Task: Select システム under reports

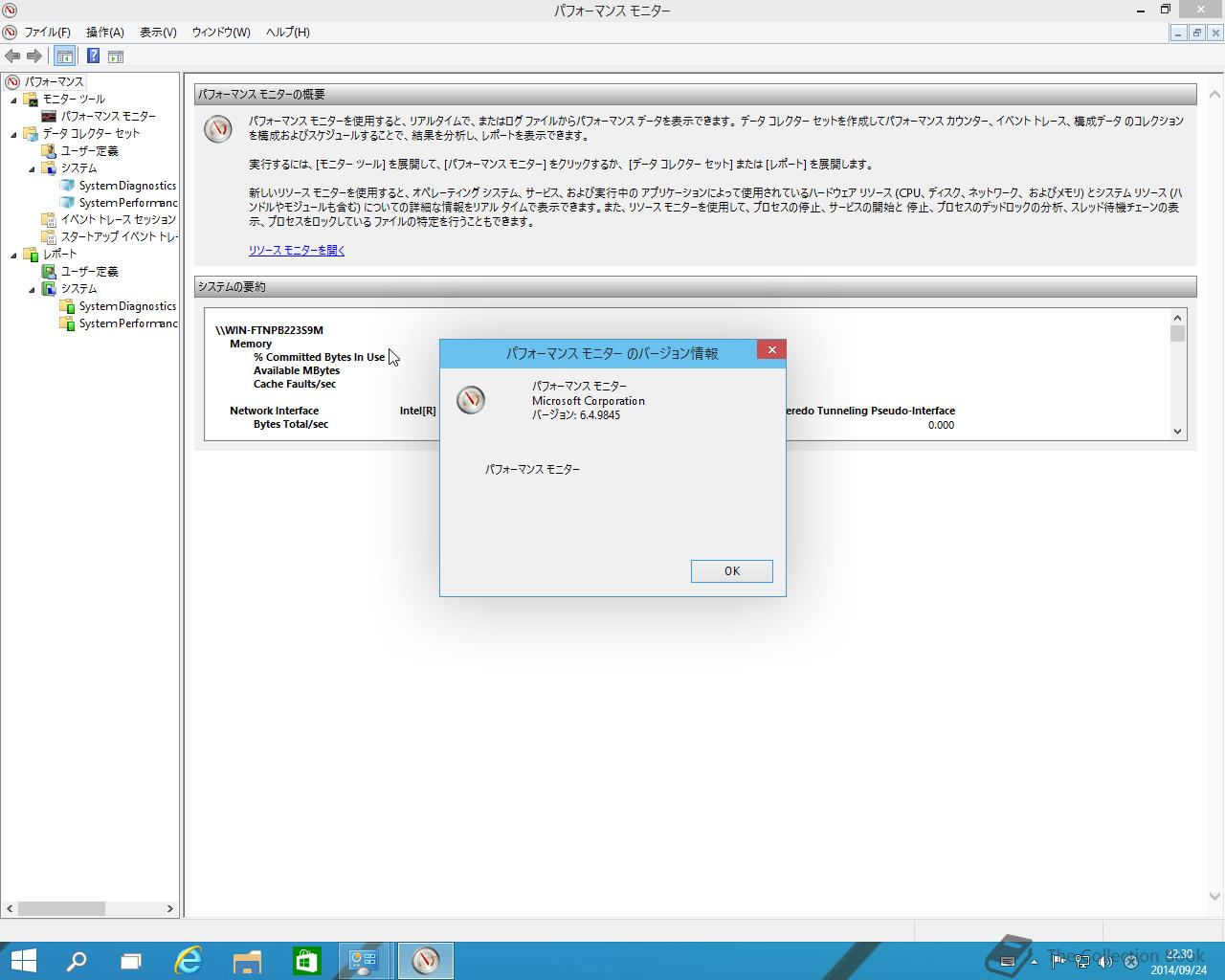Action: [x=78, y=288]
